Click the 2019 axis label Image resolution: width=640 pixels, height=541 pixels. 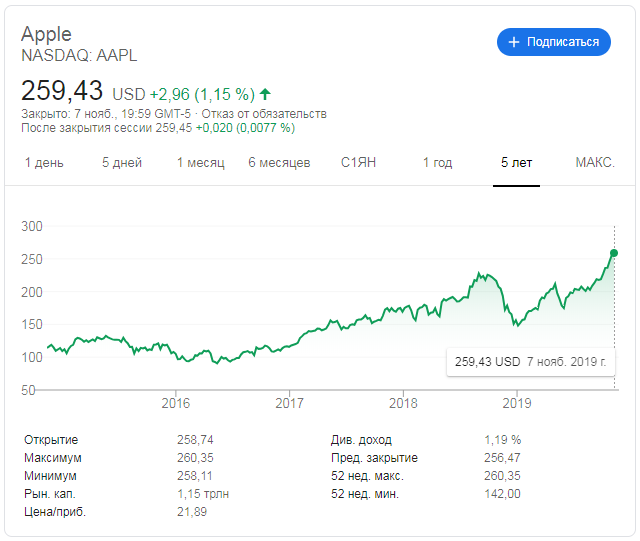517,403
